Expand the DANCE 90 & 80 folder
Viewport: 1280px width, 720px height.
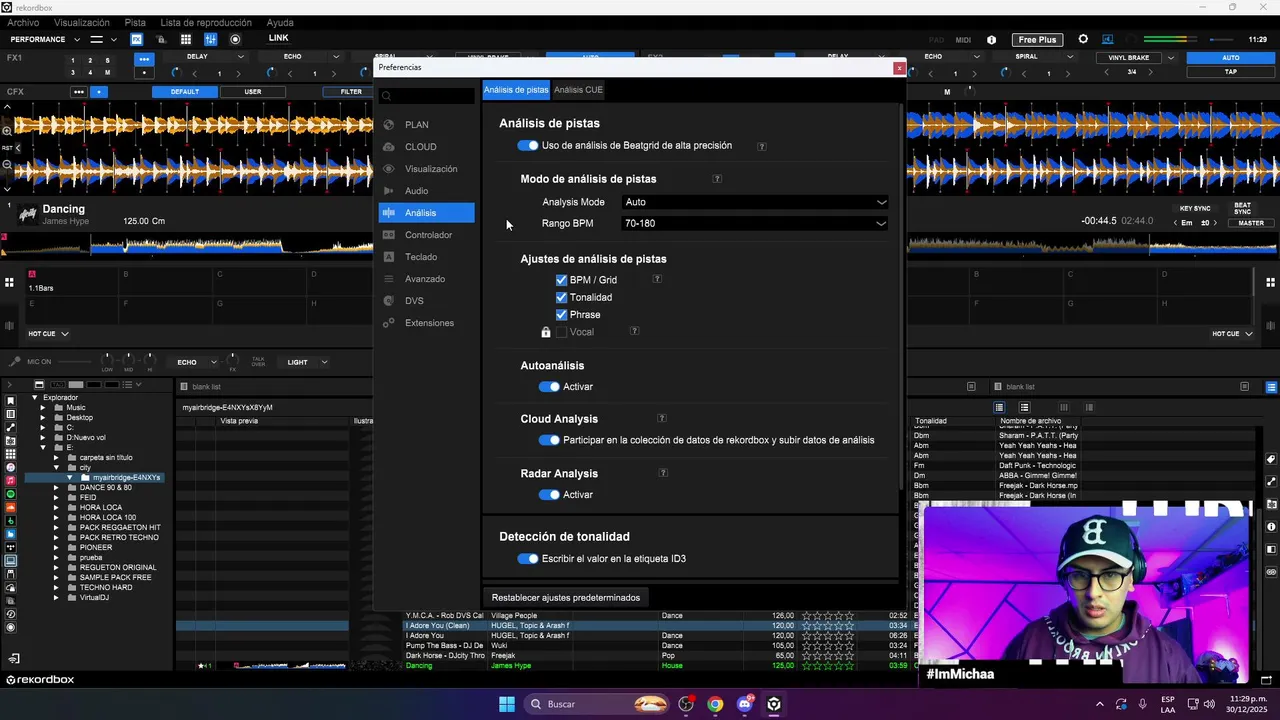(x=56, y=488)
